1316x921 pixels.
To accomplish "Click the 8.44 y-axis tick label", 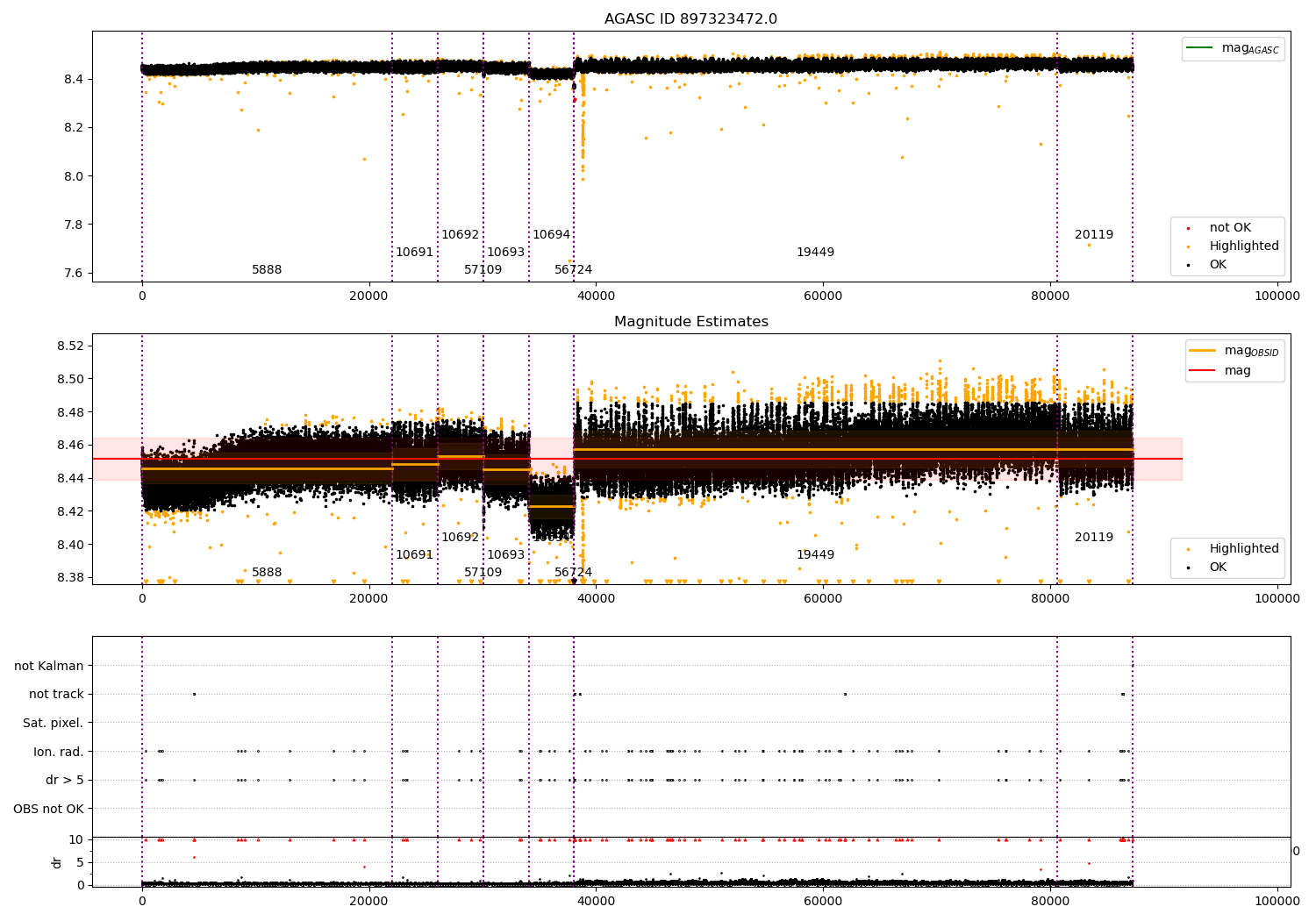I will (70, 479).
